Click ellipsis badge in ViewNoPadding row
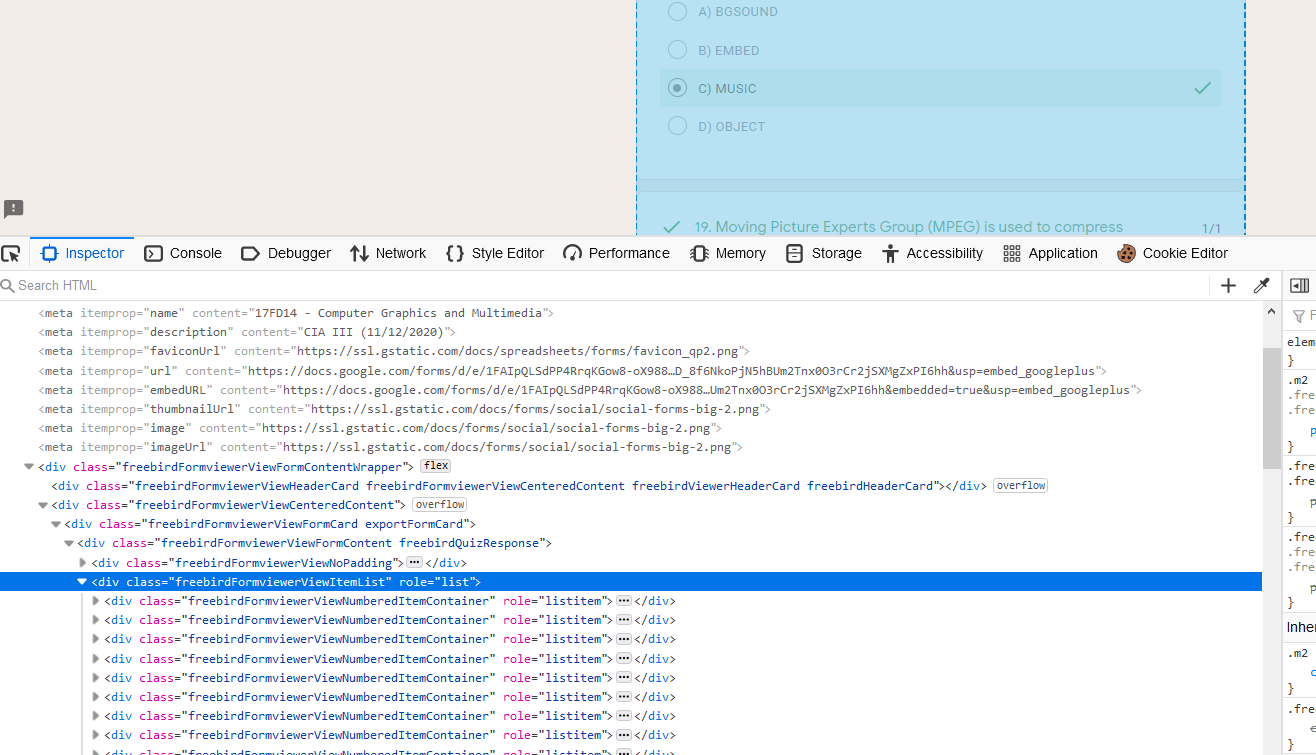The width and height of the screenshot is (1316, 755). 414,563
